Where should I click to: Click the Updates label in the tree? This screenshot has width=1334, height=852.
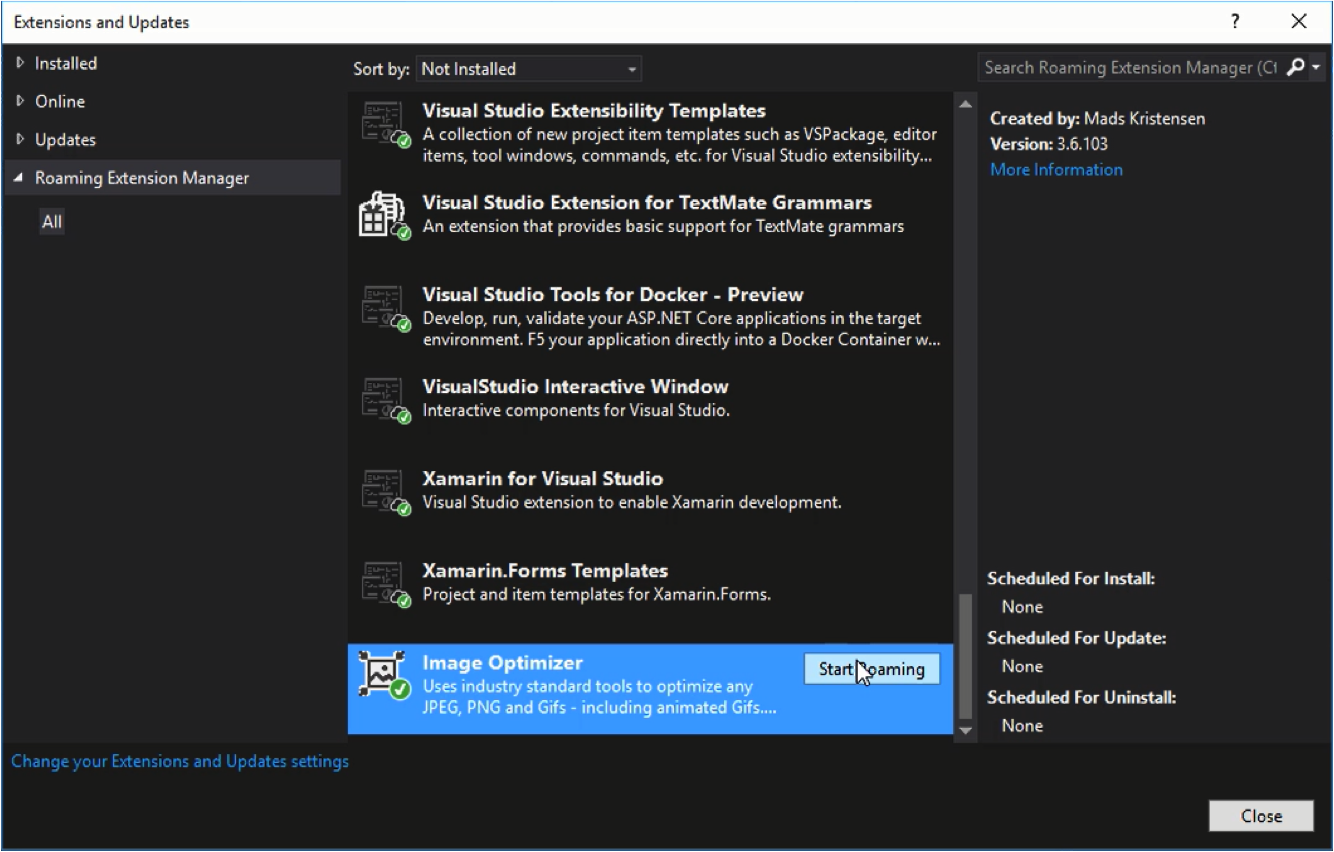(x=65, y=139)
